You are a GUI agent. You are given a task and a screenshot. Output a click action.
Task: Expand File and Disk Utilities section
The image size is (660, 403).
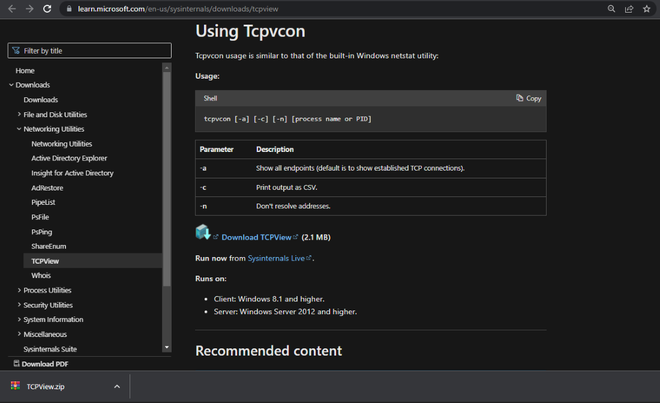tap(19, 114)
